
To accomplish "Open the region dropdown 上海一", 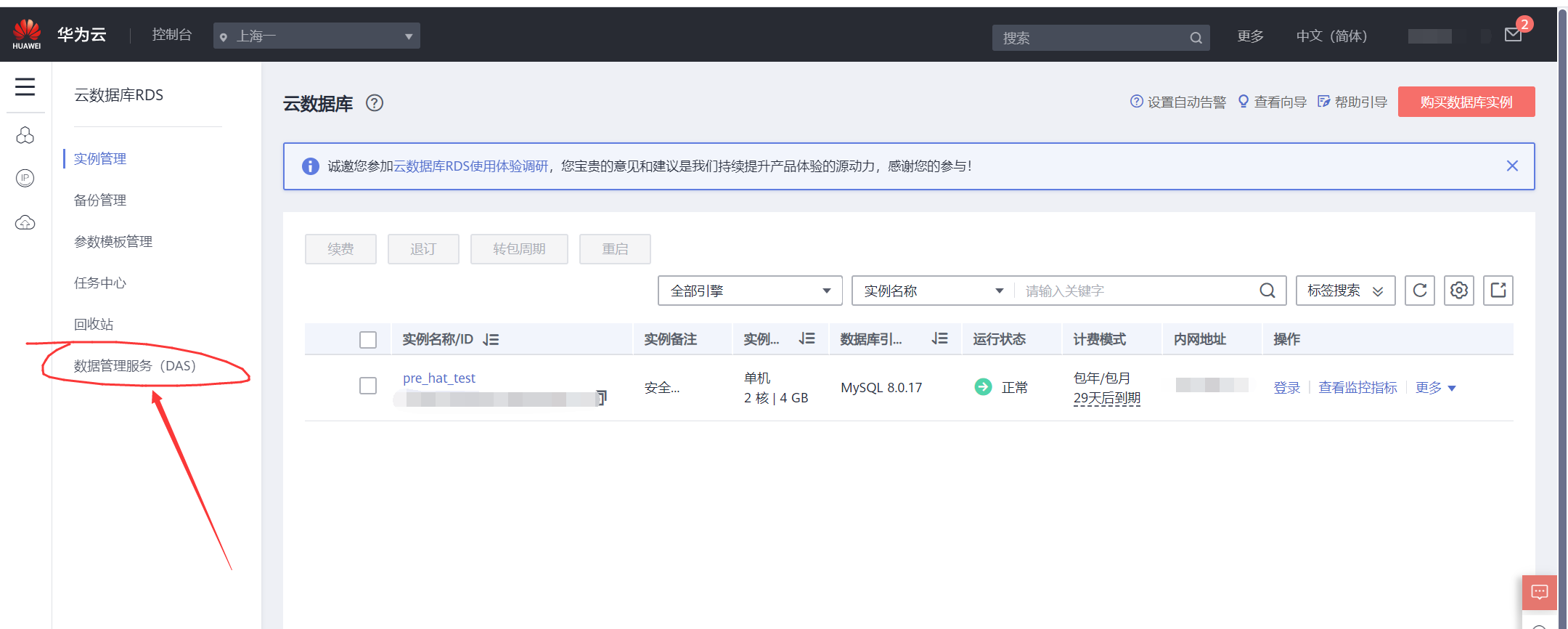I will (x=317, y=36).
